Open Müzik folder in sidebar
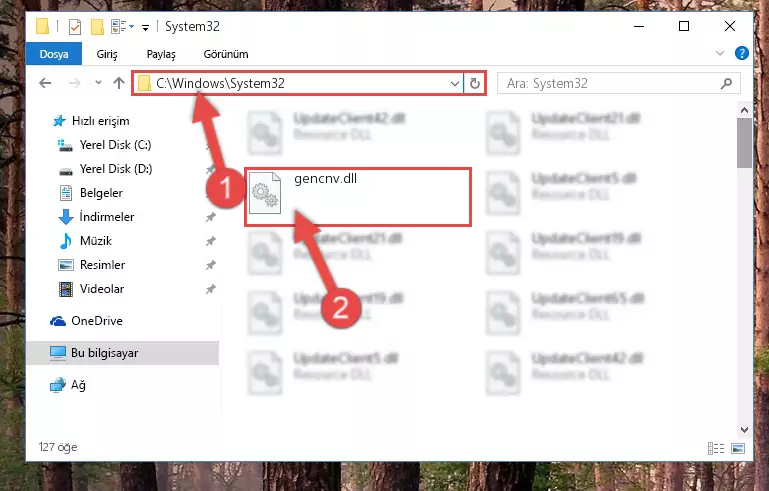The height and width of the screenshot is (491, 769). [96, 241]
